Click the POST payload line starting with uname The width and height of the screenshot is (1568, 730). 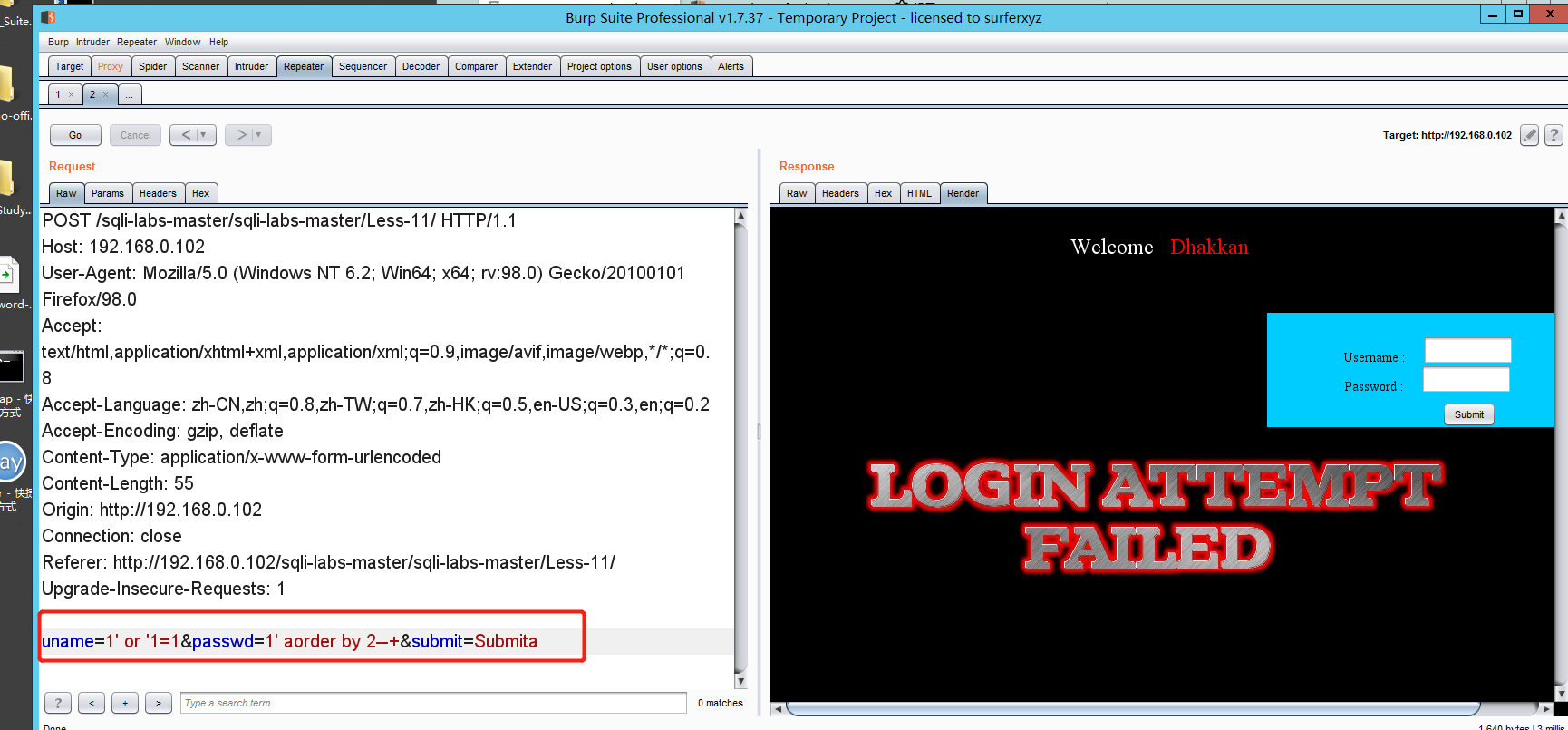pos(290,641)
